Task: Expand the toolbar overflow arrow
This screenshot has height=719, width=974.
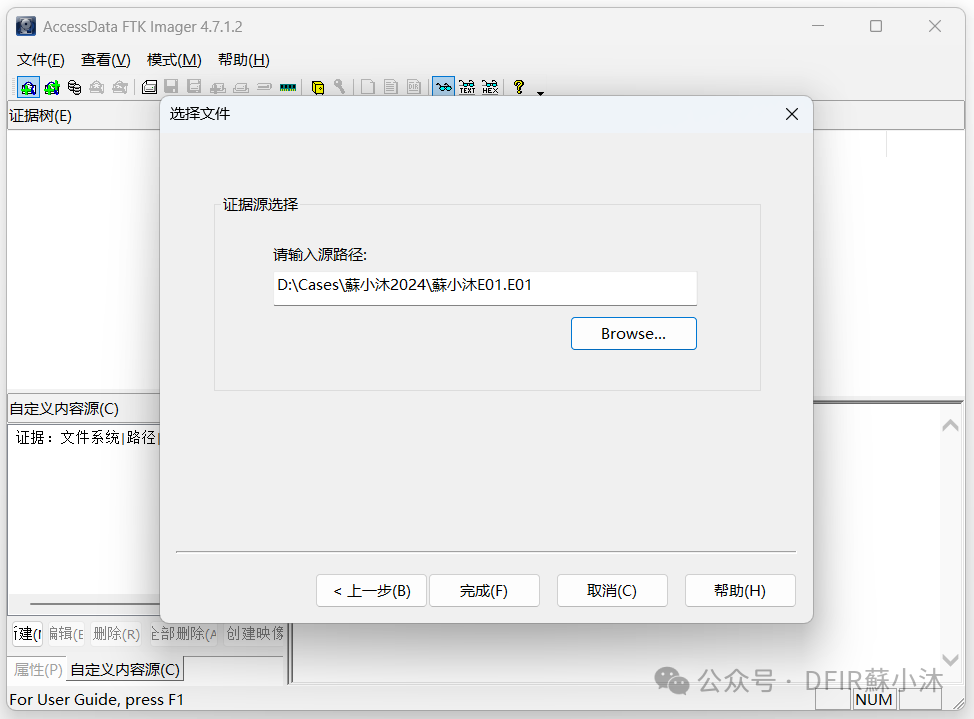Action: (540, 93)
